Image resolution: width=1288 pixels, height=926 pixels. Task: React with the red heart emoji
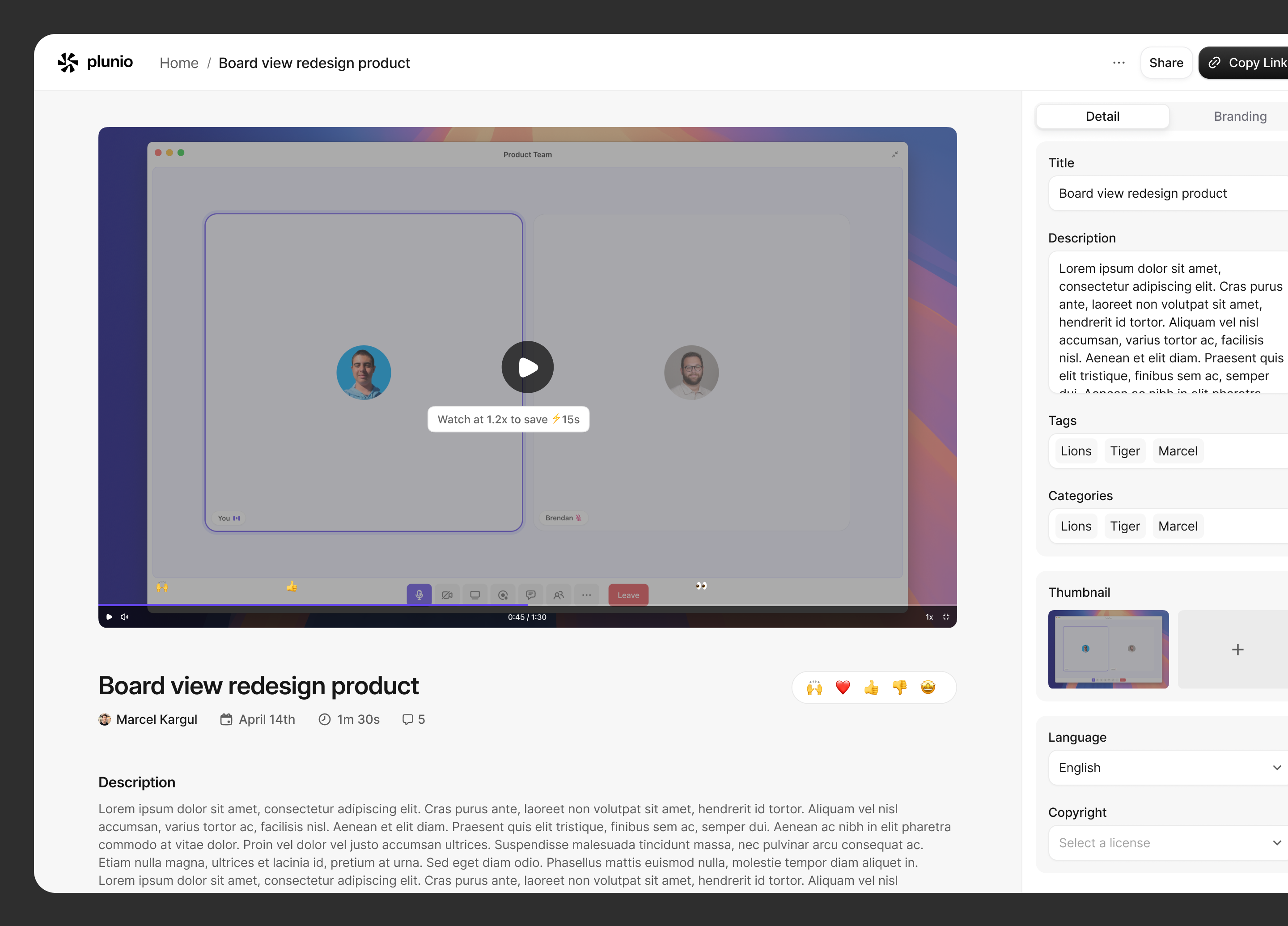tap(843, 688)
